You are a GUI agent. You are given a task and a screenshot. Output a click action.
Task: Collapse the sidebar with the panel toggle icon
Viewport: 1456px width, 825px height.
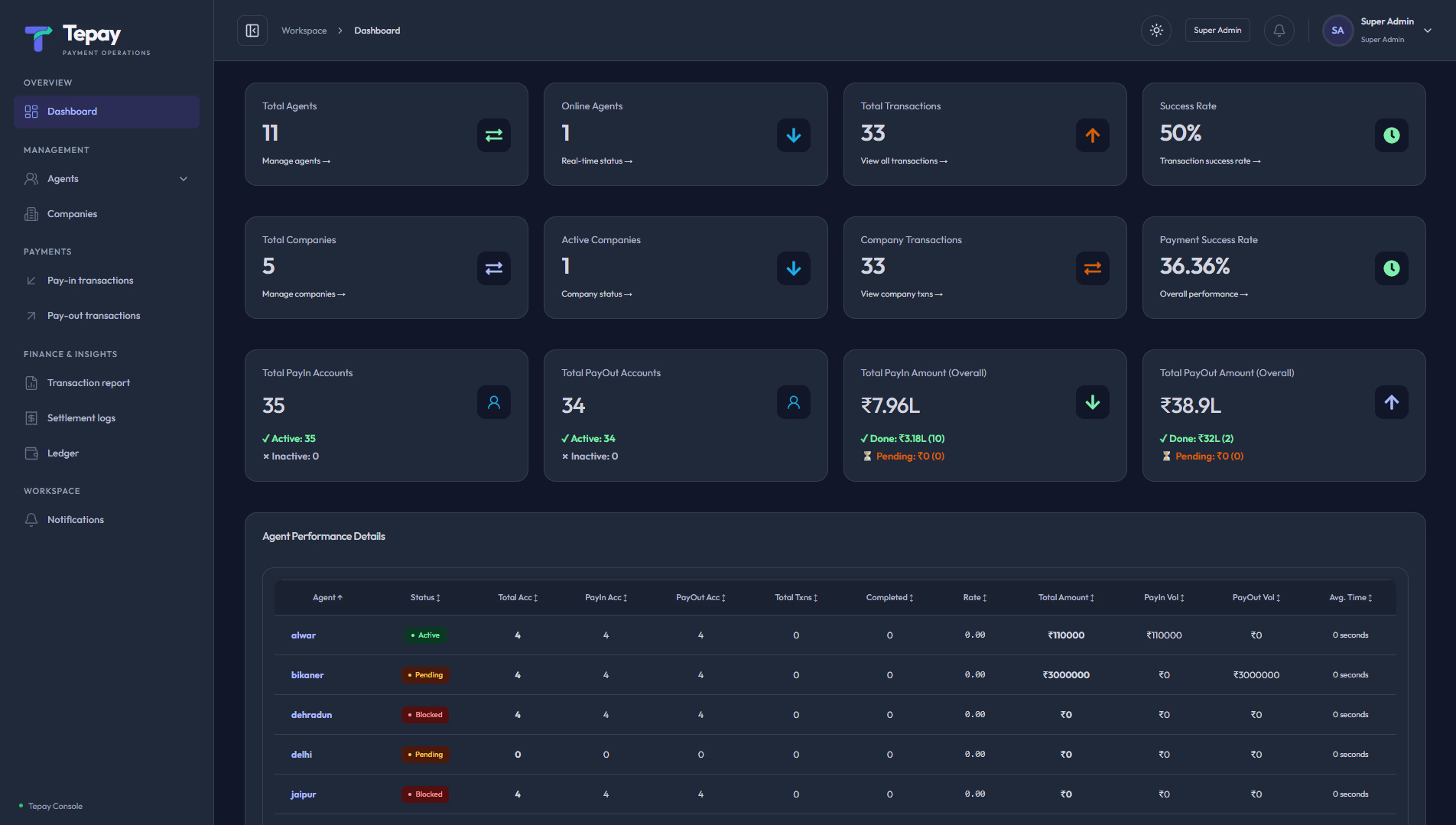252,31
